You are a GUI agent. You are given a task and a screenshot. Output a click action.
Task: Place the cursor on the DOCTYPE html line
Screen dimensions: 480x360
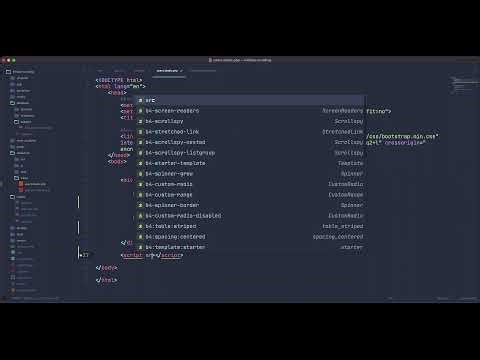click(x=119, y=80)
